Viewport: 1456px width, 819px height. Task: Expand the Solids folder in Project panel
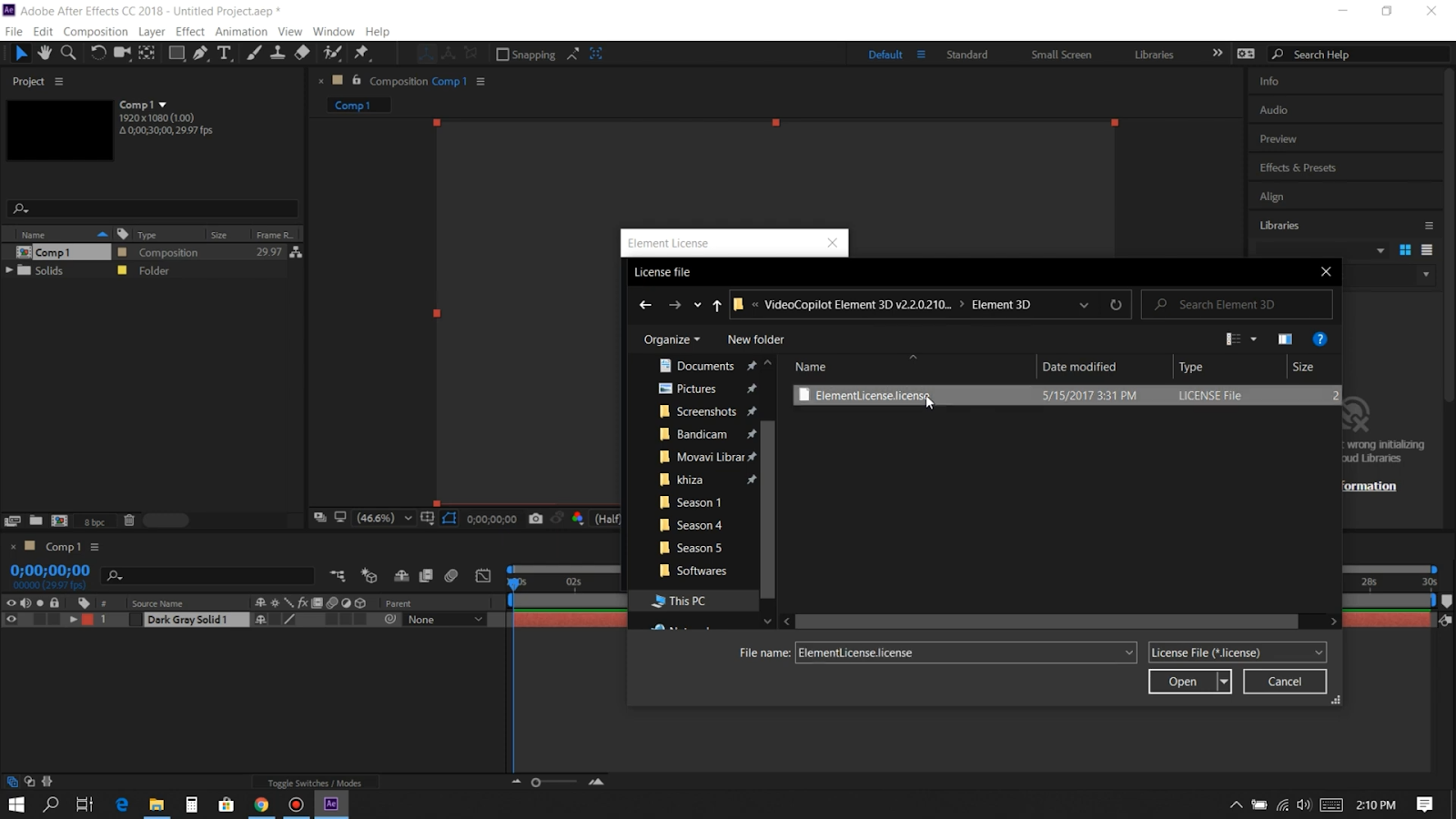tap(9, 270)
